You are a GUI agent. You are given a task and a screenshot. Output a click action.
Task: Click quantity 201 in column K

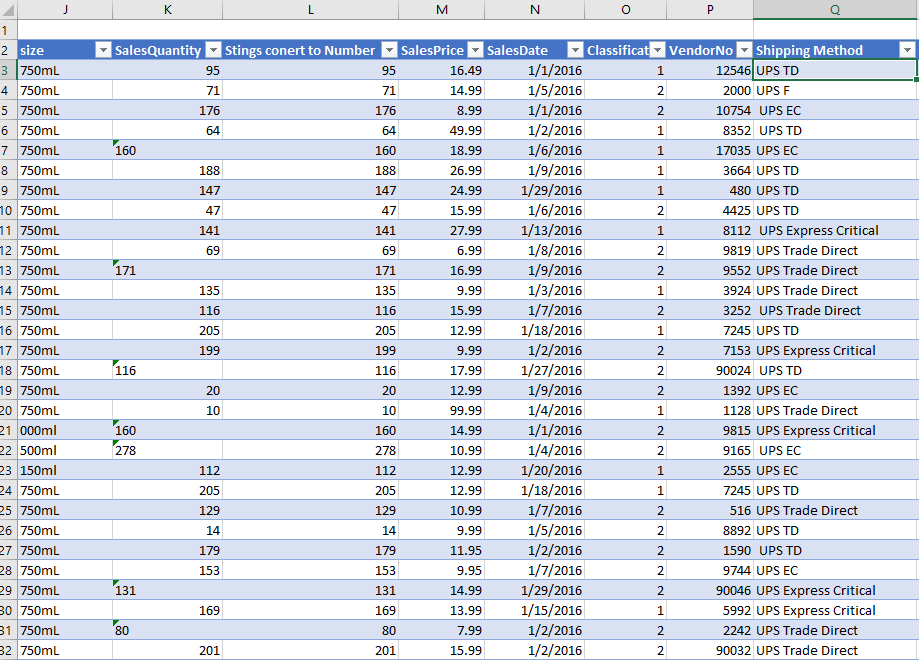[168, 650]
